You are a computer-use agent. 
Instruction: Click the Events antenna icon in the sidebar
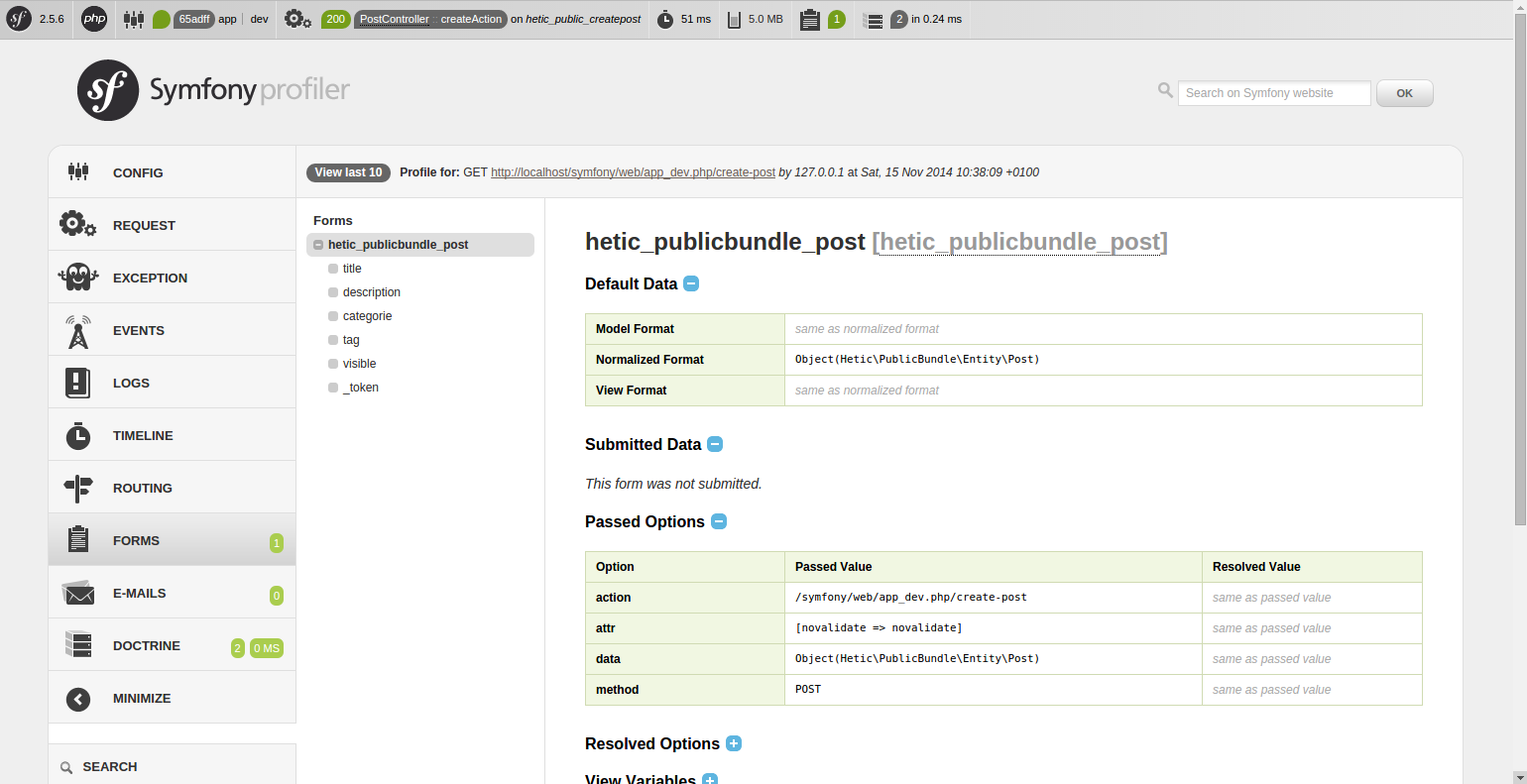tap(78, 331)
